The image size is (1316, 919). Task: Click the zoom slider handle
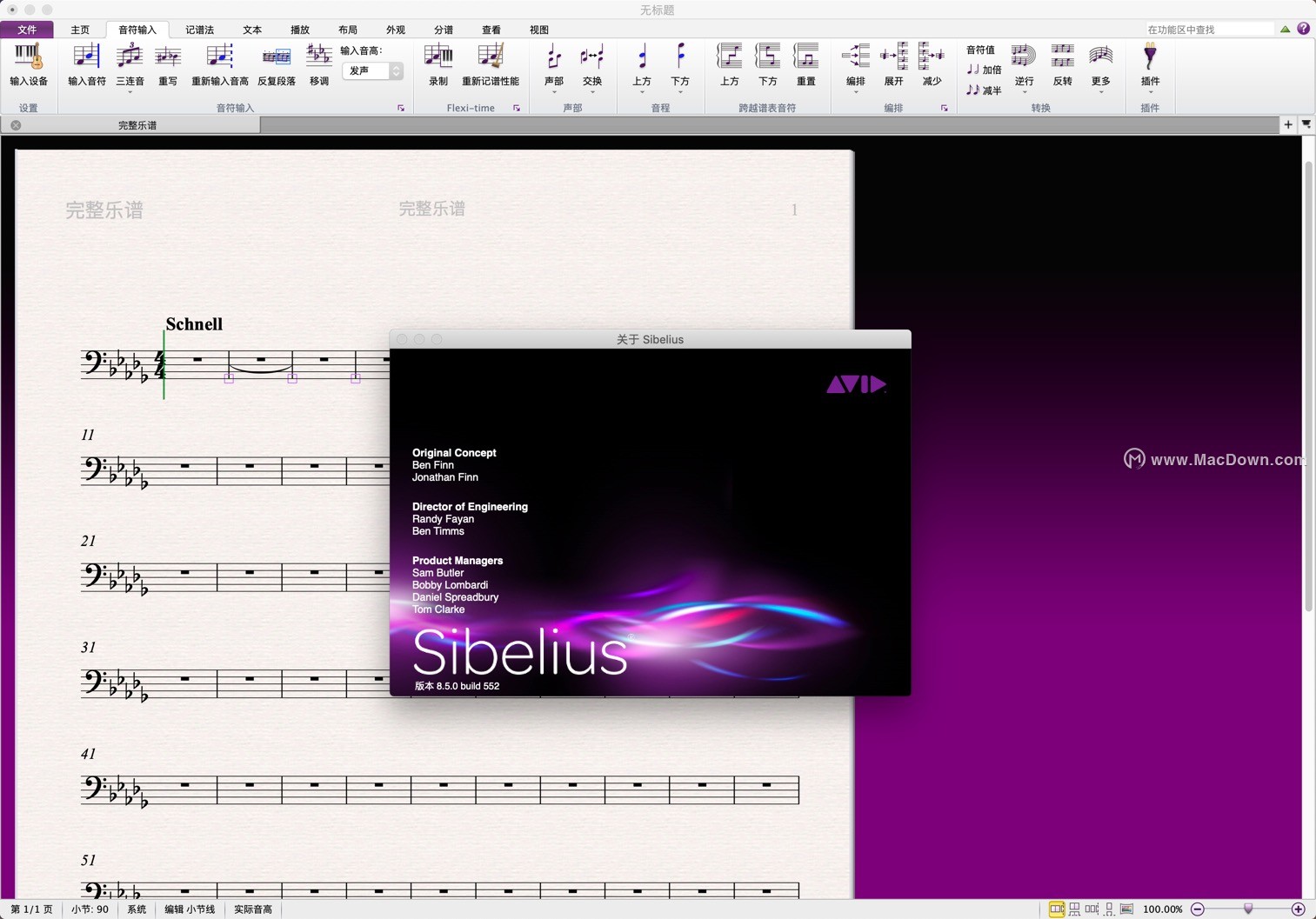pyautogui.click(x=1248, y=909)
